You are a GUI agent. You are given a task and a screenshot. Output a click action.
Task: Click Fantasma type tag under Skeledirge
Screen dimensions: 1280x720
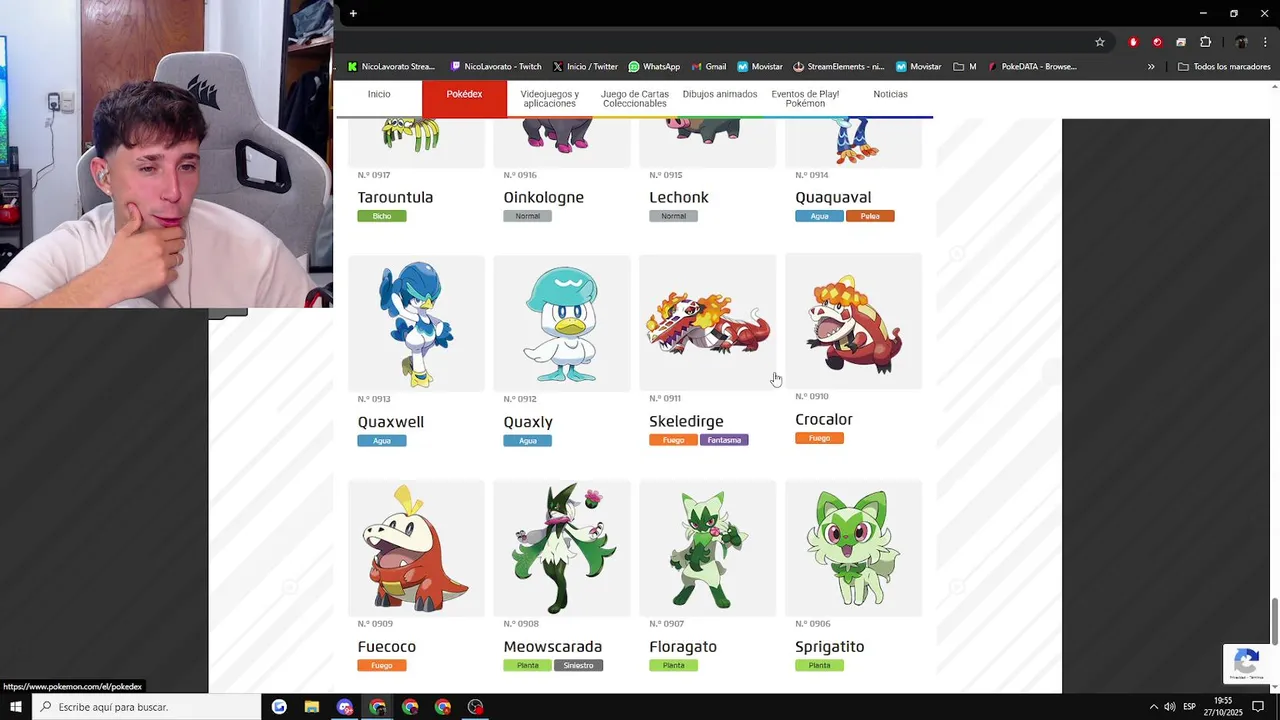click(724, 440)
